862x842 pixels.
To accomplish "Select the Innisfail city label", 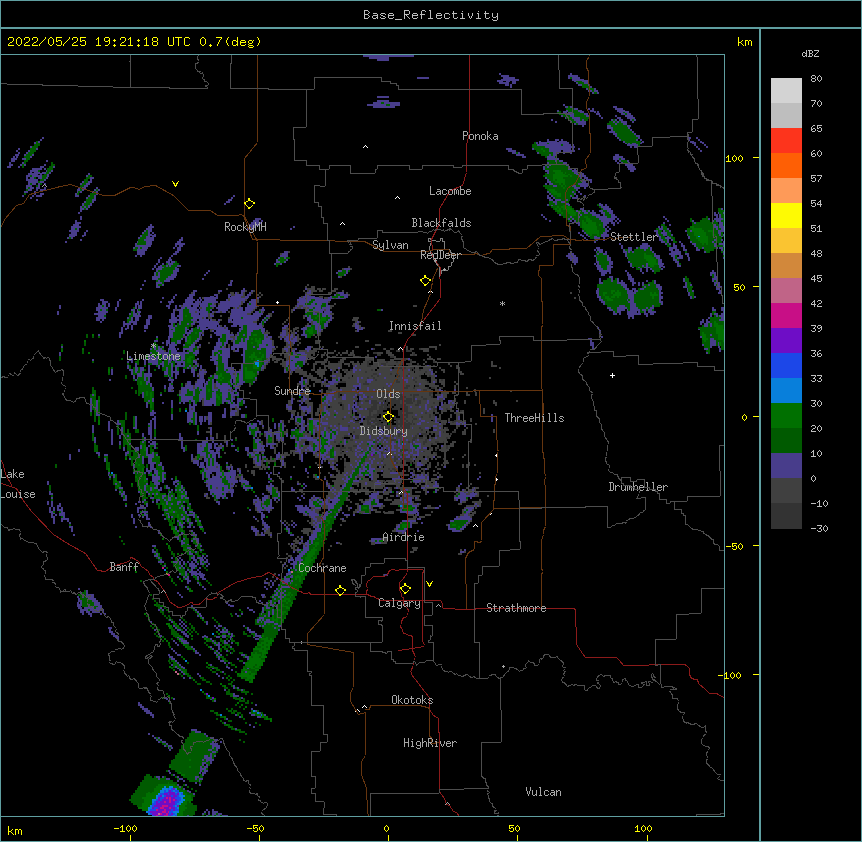I will pyautogui.click(x=415, y=326).
